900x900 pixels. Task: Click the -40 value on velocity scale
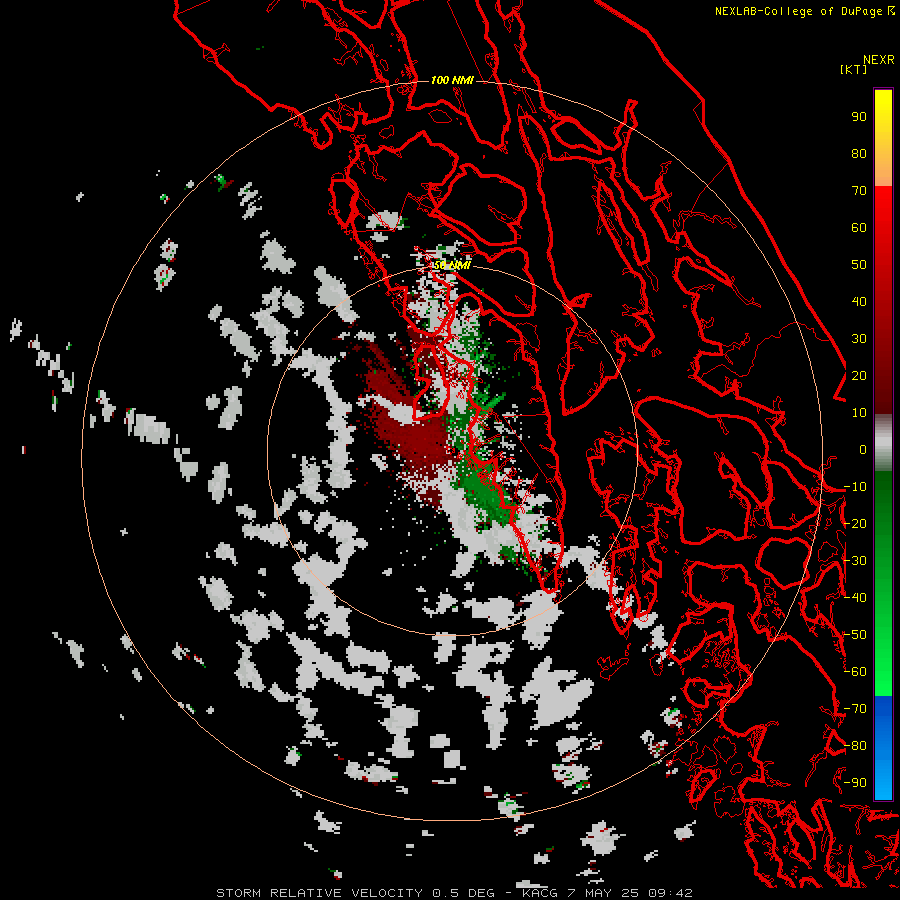[855, 598]
